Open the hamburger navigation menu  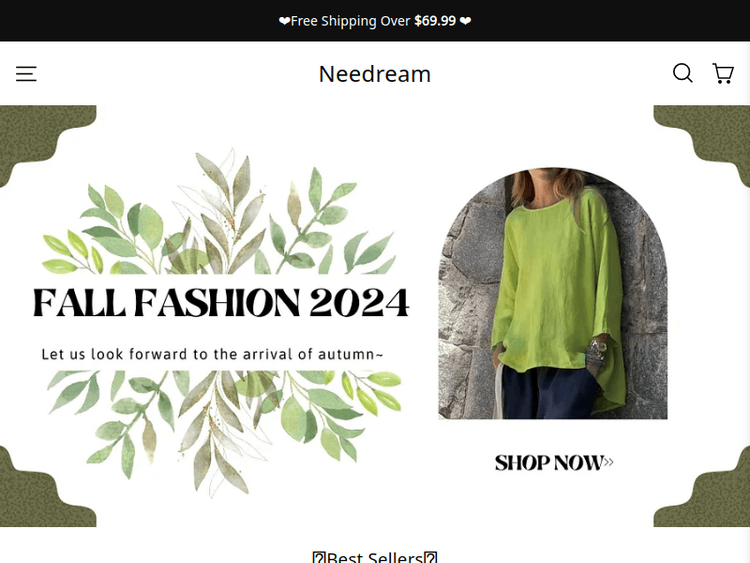[x=26, y=74]
